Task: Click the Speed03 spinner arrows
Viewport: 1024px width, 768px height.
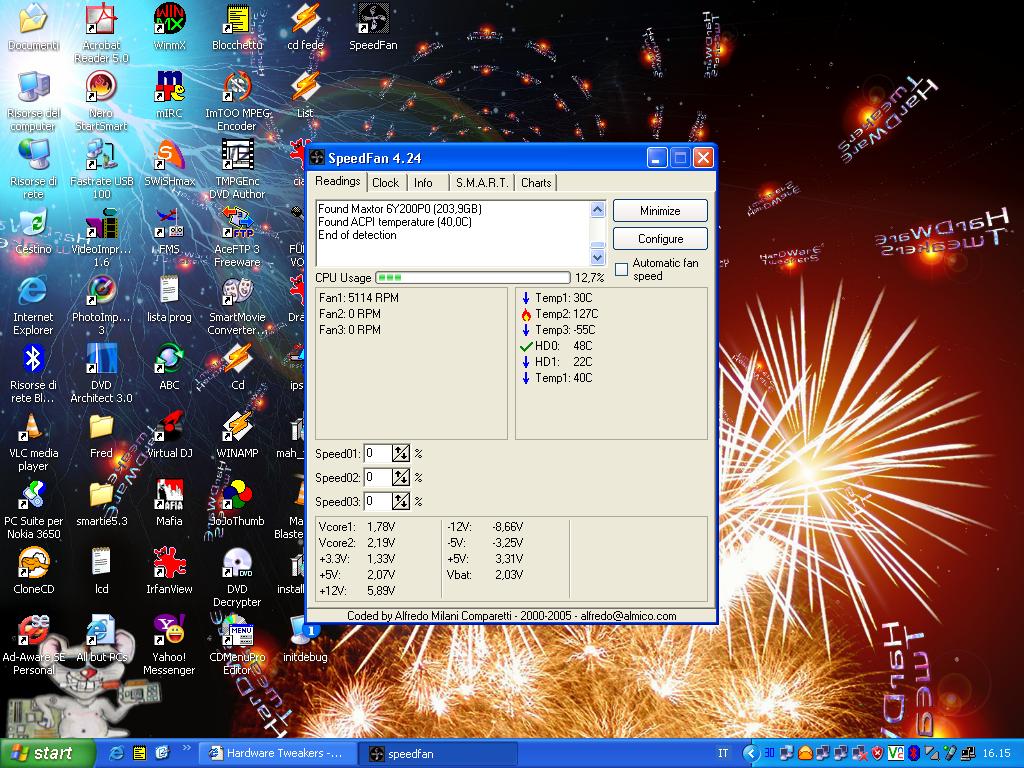Action: click(x=401, y=502)
